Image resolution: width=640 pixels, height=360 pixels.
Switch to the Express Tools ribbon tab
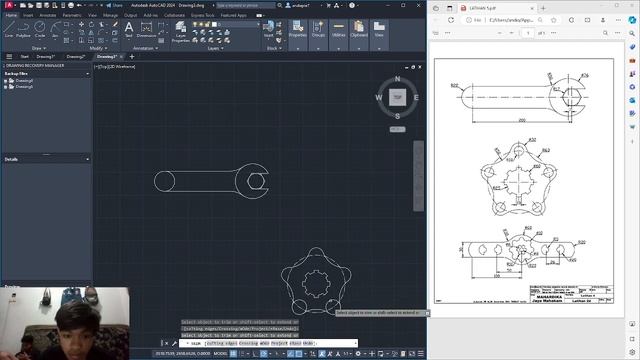coord(202,15)
